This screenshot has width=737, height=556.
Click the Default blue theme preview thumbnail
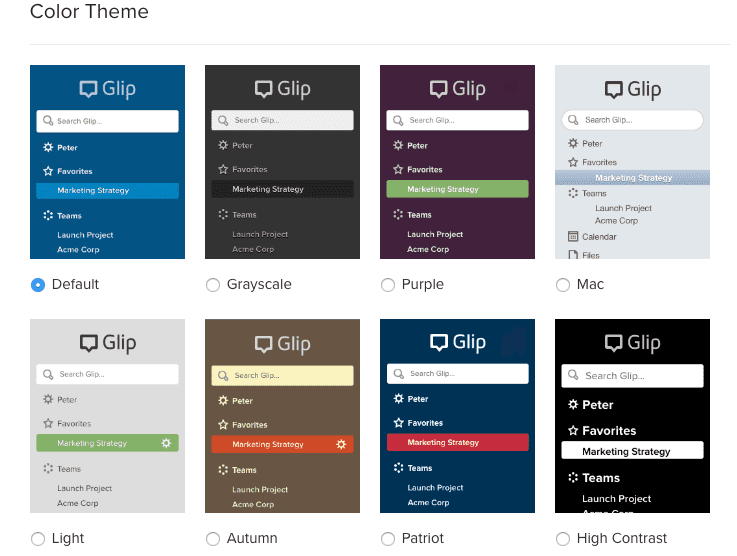click(x=107, y=162)
